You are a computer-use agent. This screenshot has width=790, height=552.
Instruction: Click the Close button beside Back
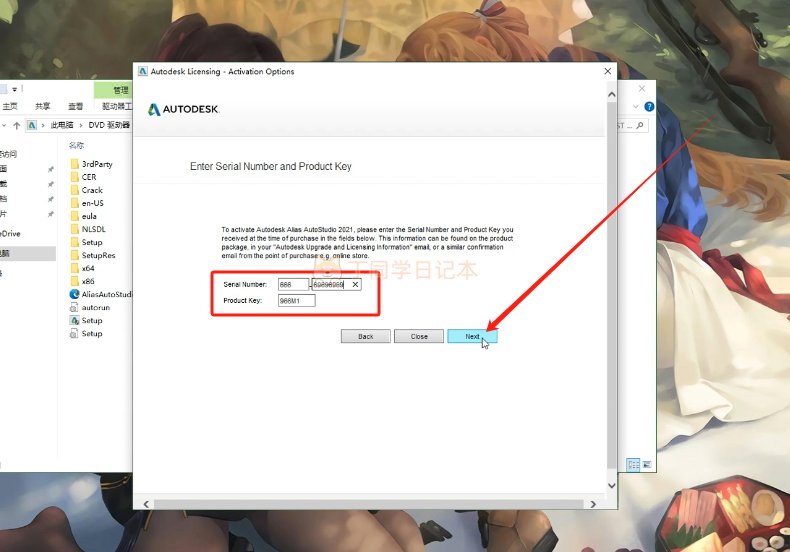419,336
